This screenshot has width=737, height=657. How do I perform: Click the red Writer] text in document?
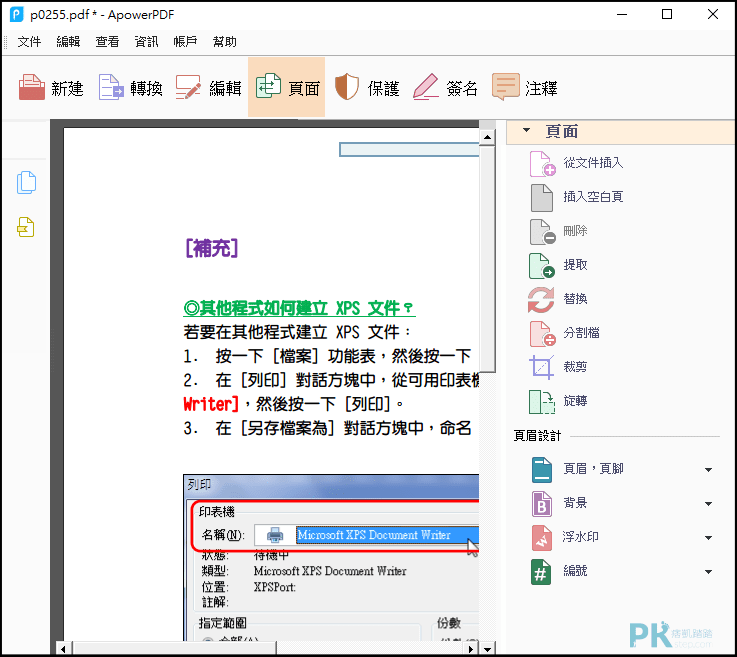coord(212,404)
